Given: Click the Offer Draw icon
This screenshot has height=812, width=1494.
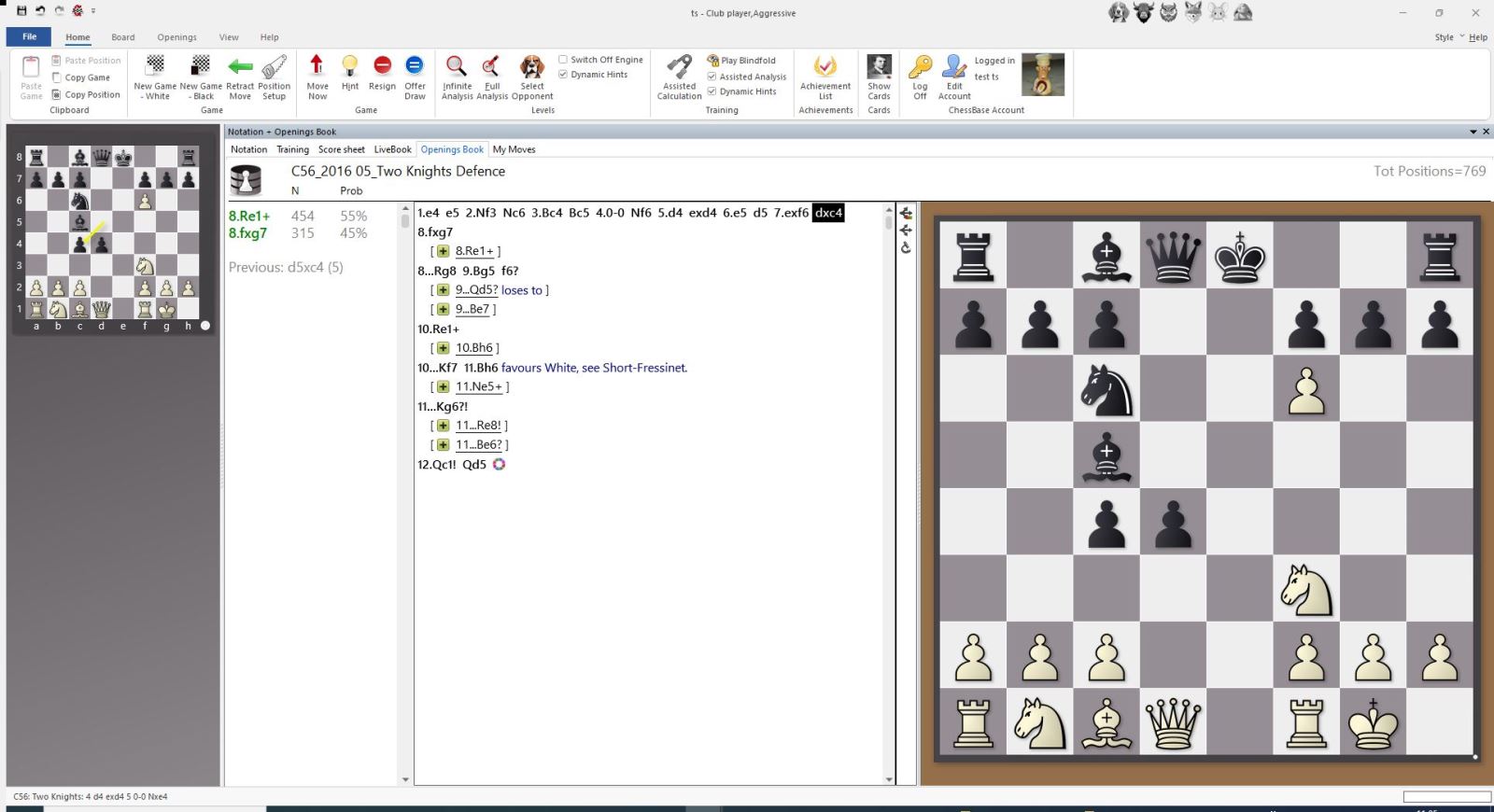Looking at the screenshot, I should pos(415,67).
